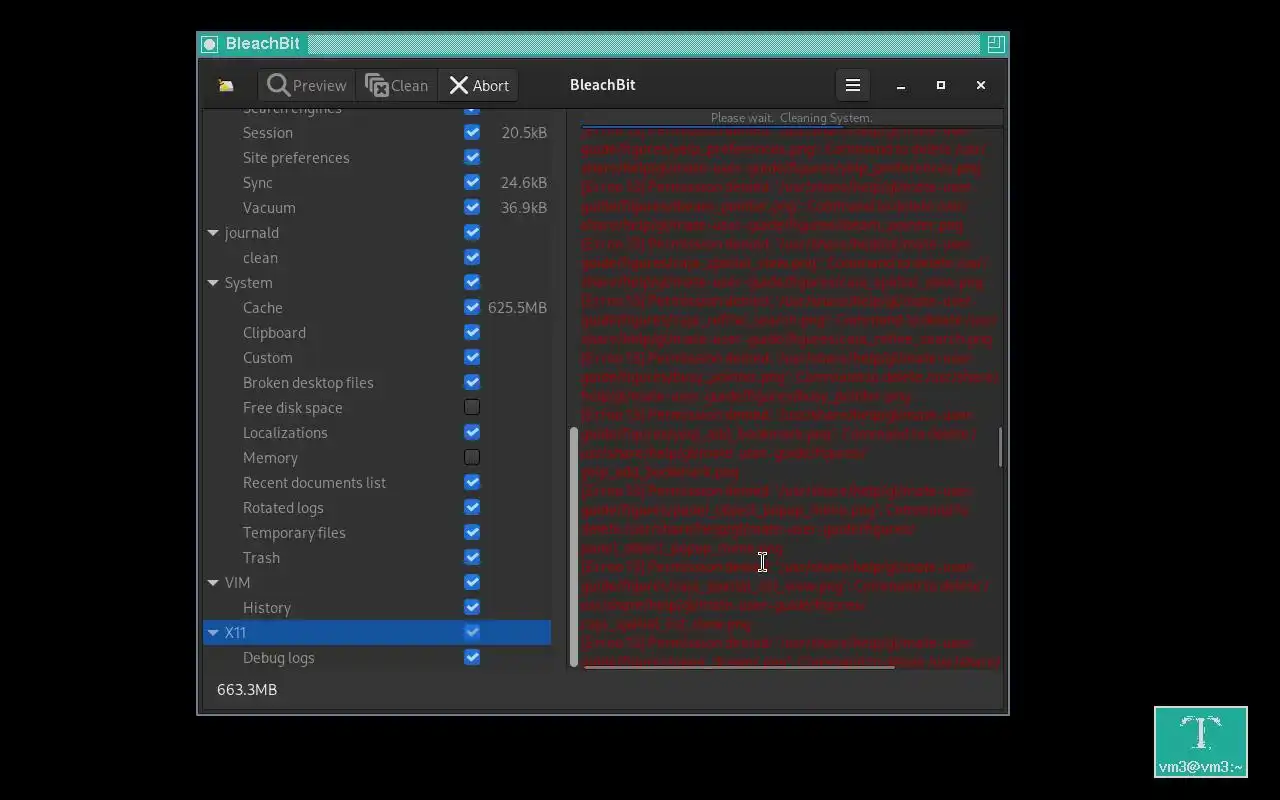Click the log pane horizontal scrollbar
Viewport: 1280px width, 800px height.
tap(739, 667)
